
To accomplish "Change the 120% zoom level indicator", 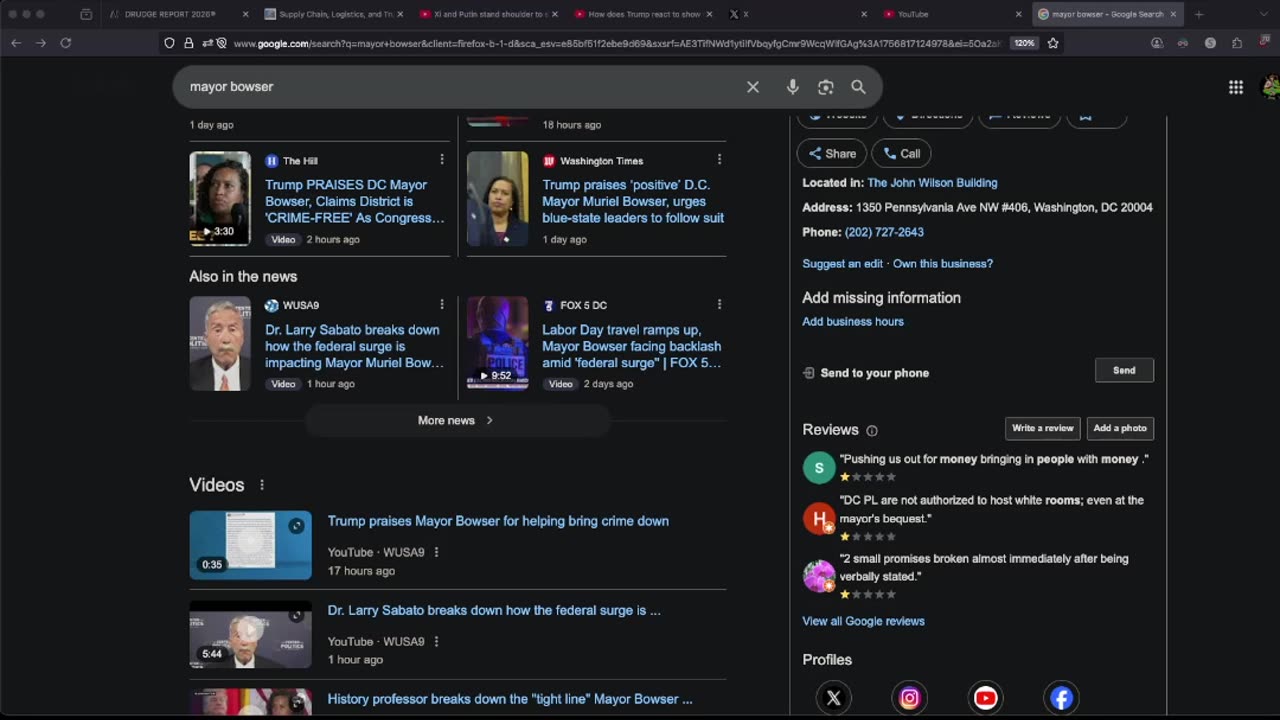I will (1024, 43).
